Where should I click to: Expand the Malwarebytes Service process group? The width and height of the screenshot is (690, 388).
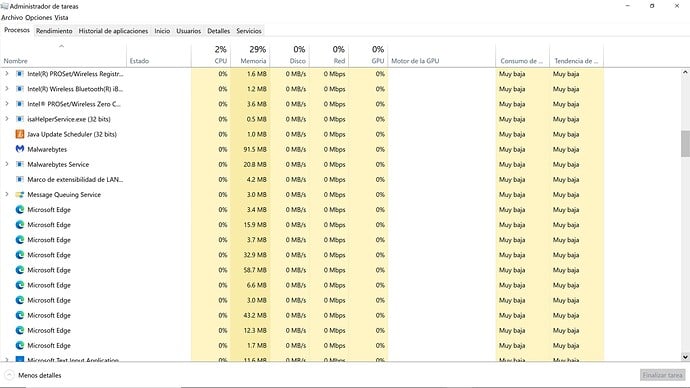(x=7, y=164)
